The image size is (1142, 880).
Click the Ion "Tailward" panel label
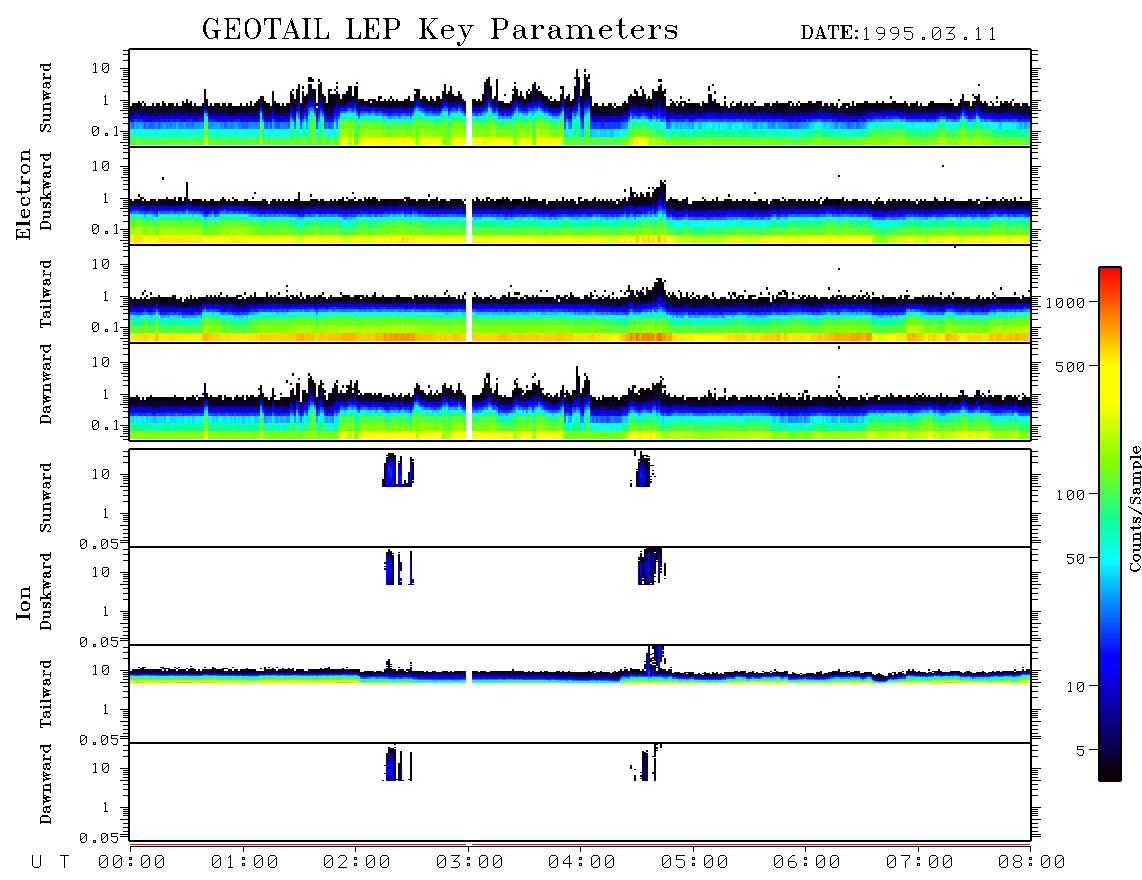click(46, 694)
